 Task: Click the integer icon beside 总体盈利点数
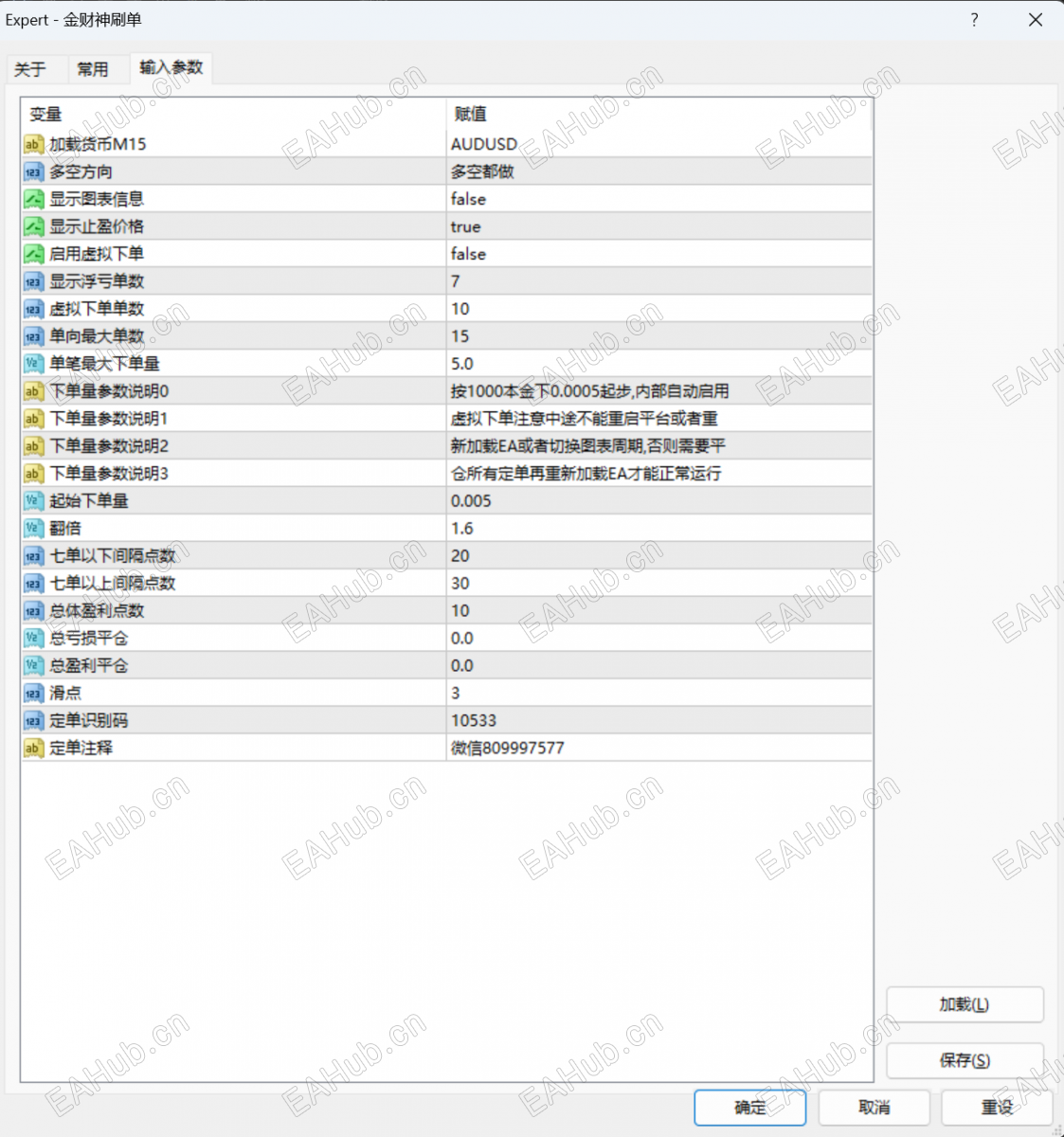pyautogui.click(x=33, y=611)
